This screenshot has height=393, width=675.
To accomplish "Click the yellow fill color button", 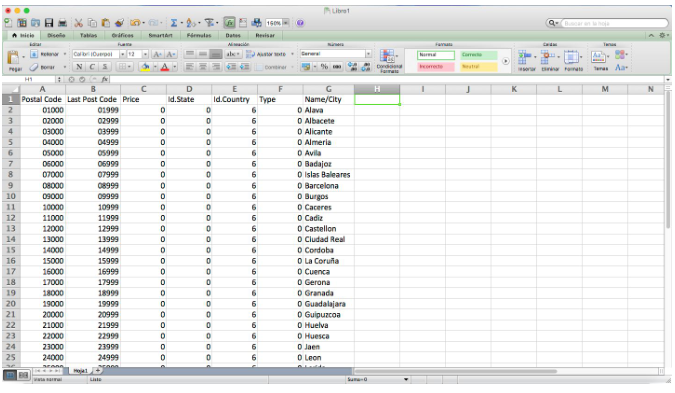I will click(146, 67).
